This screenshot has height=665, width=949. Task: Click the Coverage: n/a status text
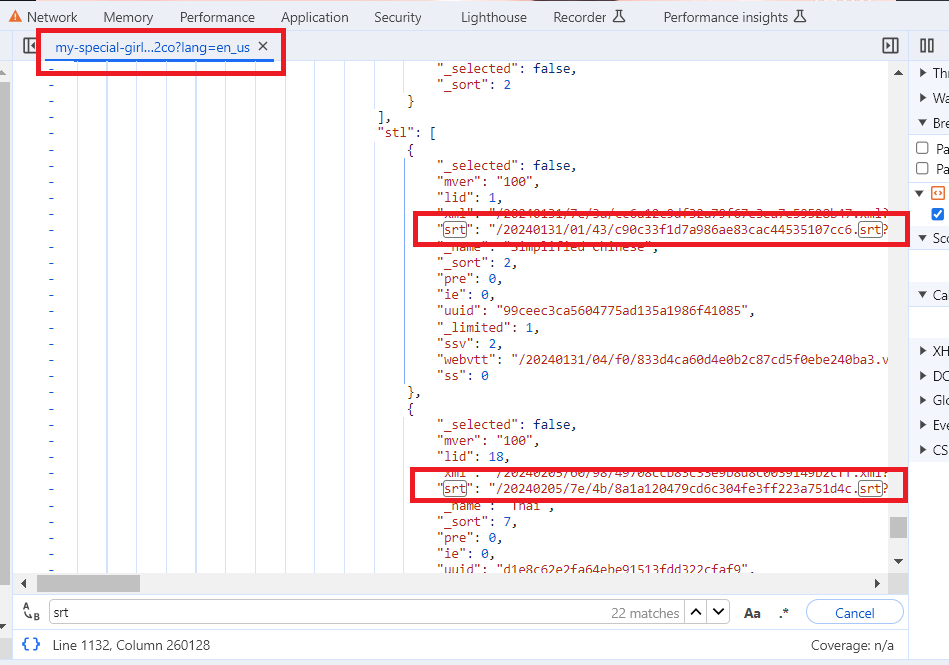[x=852, y=645]
